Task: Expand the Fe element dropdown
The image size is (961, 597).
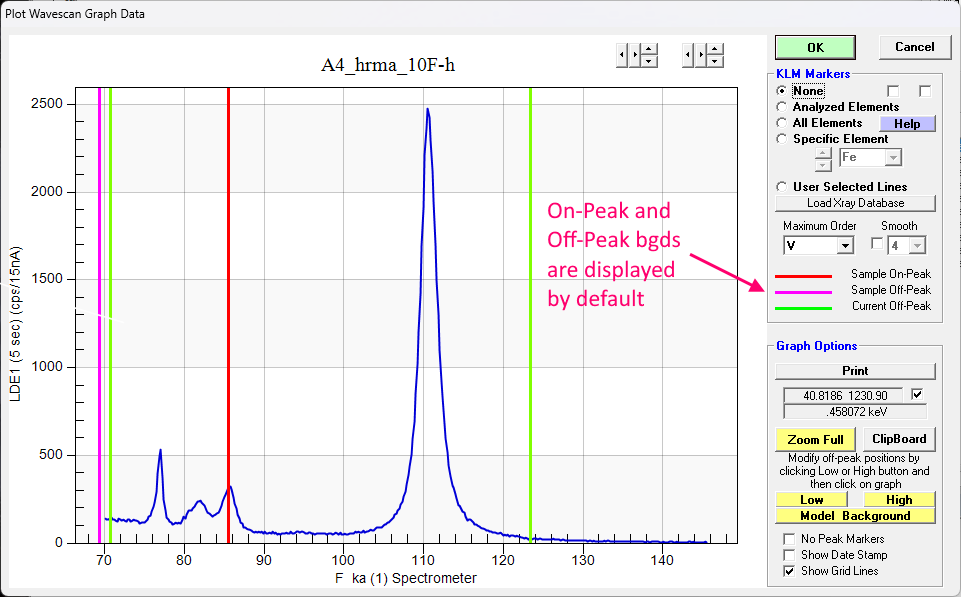Action: coord(893,157)
